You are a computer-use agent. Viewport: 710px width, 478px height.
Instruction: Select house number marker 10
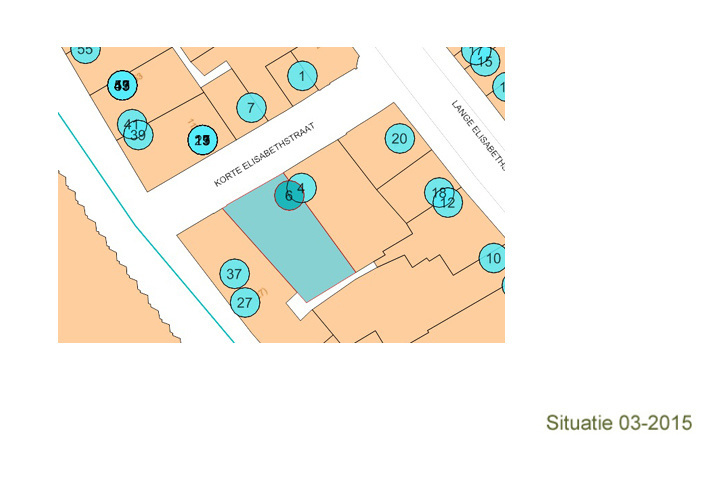[x=492, y=258]
